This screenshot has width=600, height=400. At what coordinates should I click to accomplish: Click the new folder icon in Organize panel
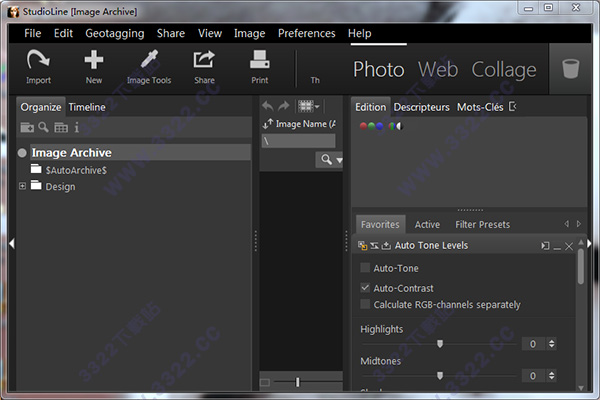click(27, 128)
